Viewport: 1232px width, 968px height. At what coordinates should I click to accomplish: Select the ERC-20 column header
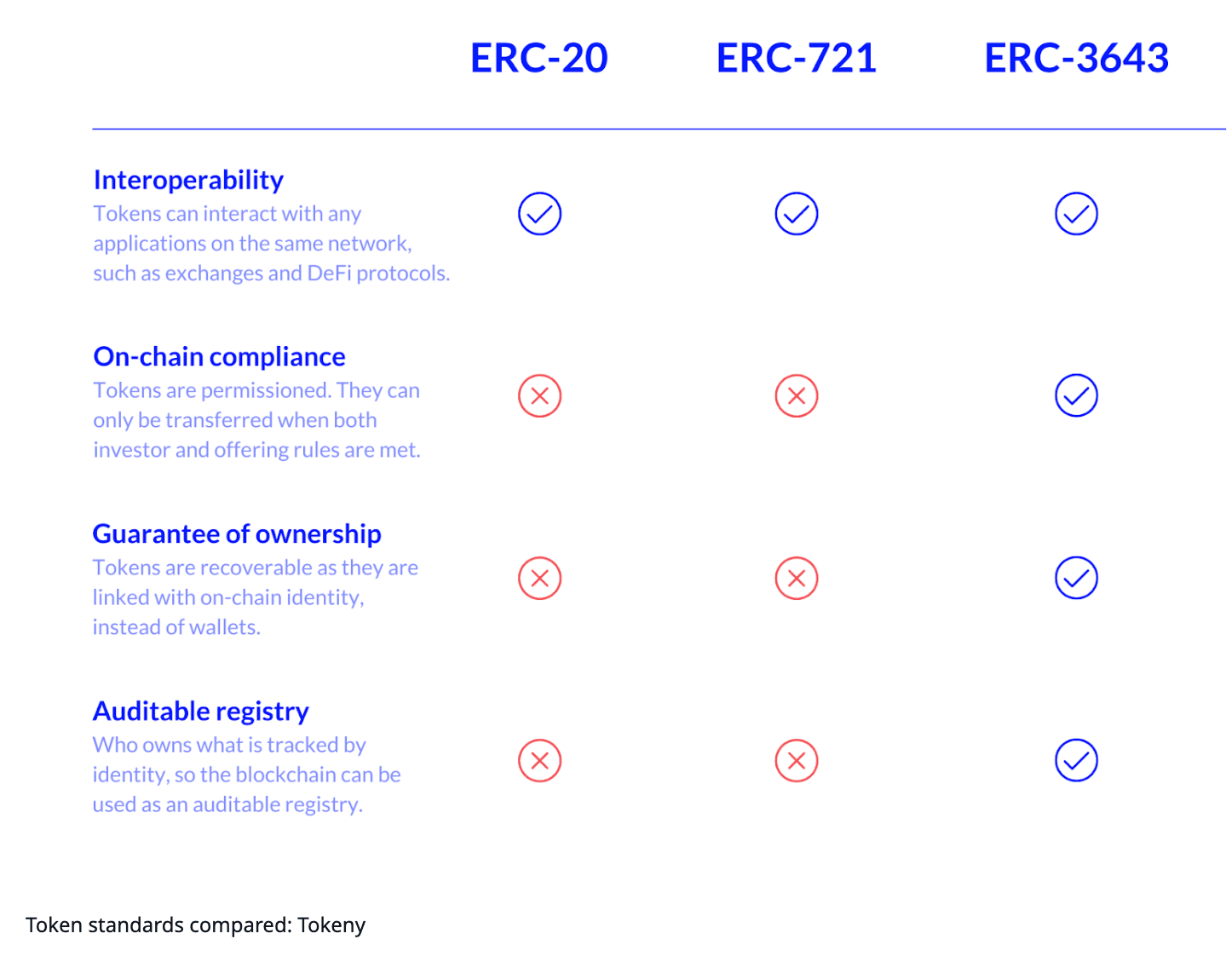click(x=539, y=58)
